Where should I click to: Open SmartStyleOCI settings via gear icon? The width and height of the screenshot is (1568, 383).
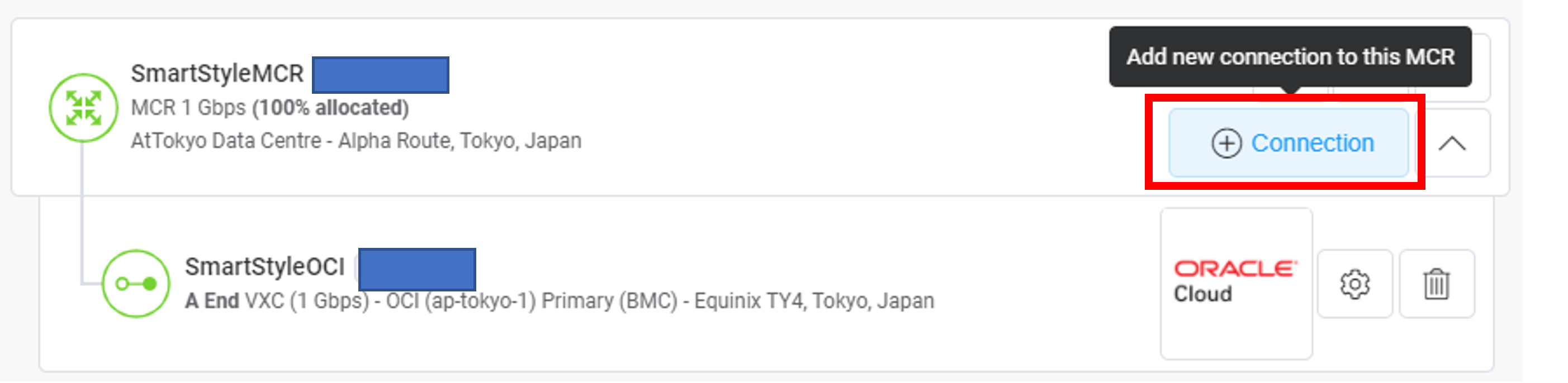(1354, 284)
